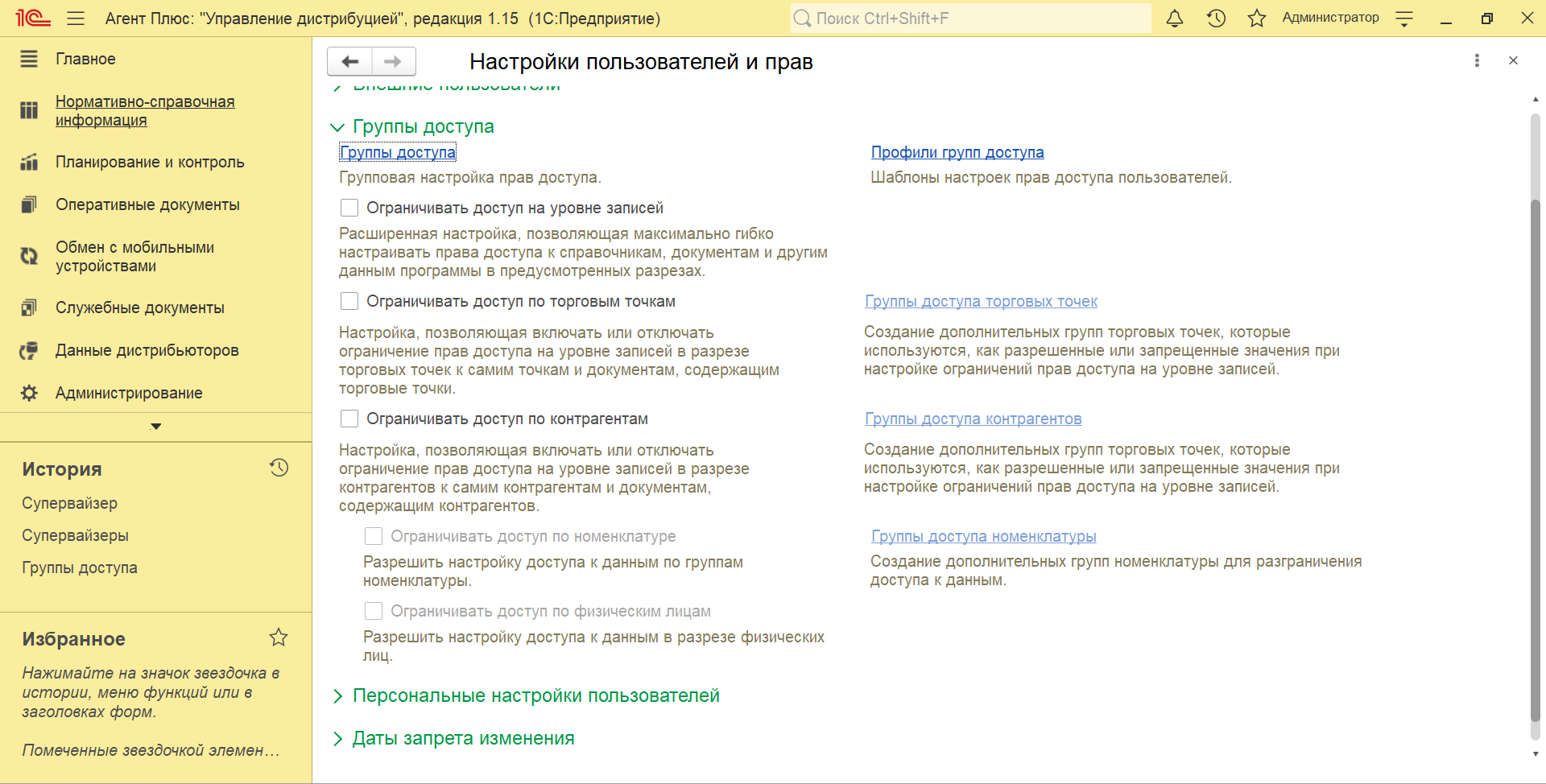This screenshot has width=1546, height=784.
Task: Click the back navigation arrow
Action: [x=350, y=61]
